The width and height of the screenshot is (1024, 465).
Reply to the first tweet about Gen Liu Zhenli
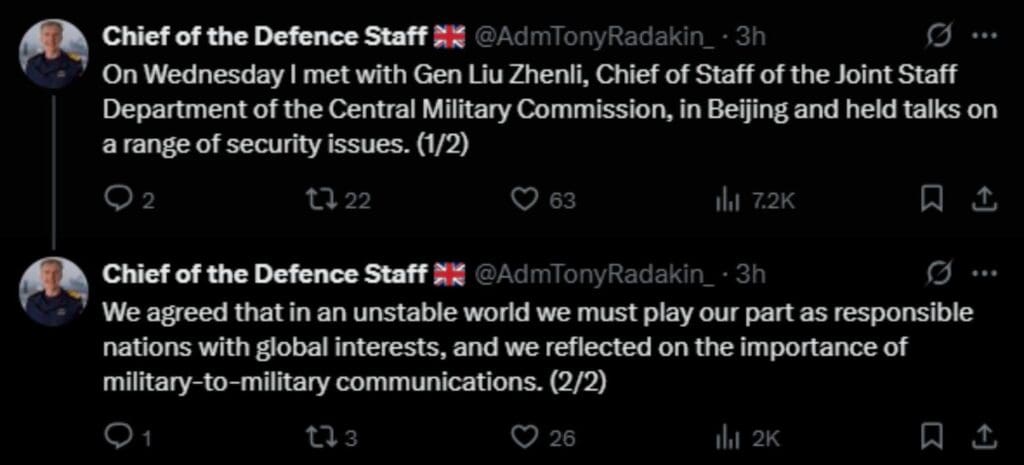[x=117, y=200]
